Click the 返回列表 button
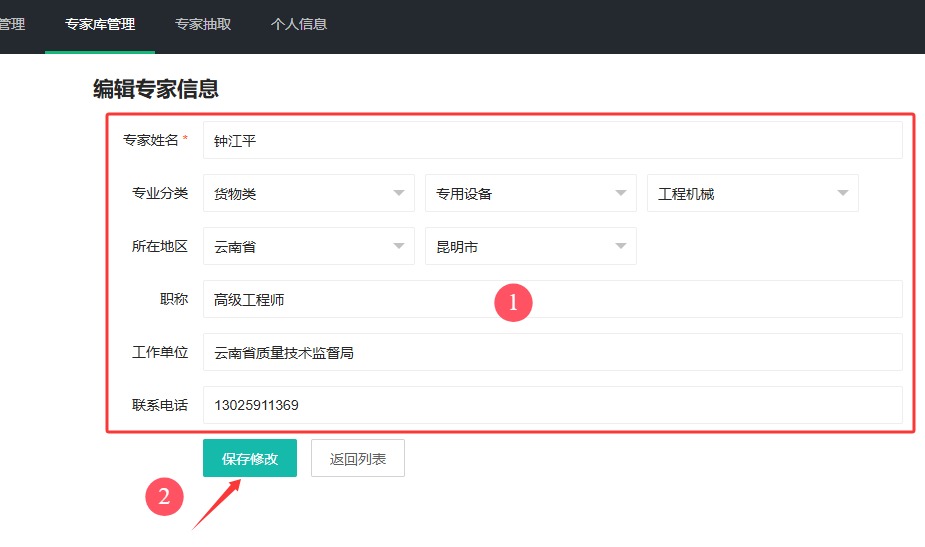The image size is (925, 547). (357, 458)
